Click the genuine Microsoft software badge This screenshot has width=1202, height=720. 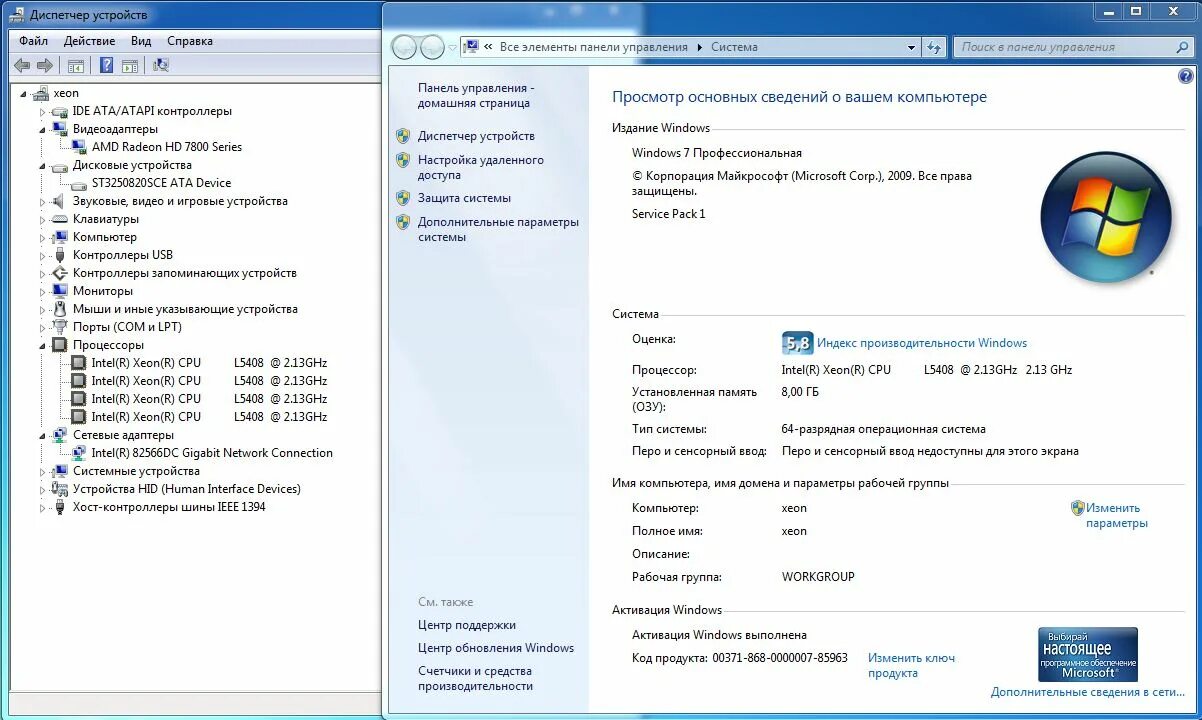coord(1088,655)
